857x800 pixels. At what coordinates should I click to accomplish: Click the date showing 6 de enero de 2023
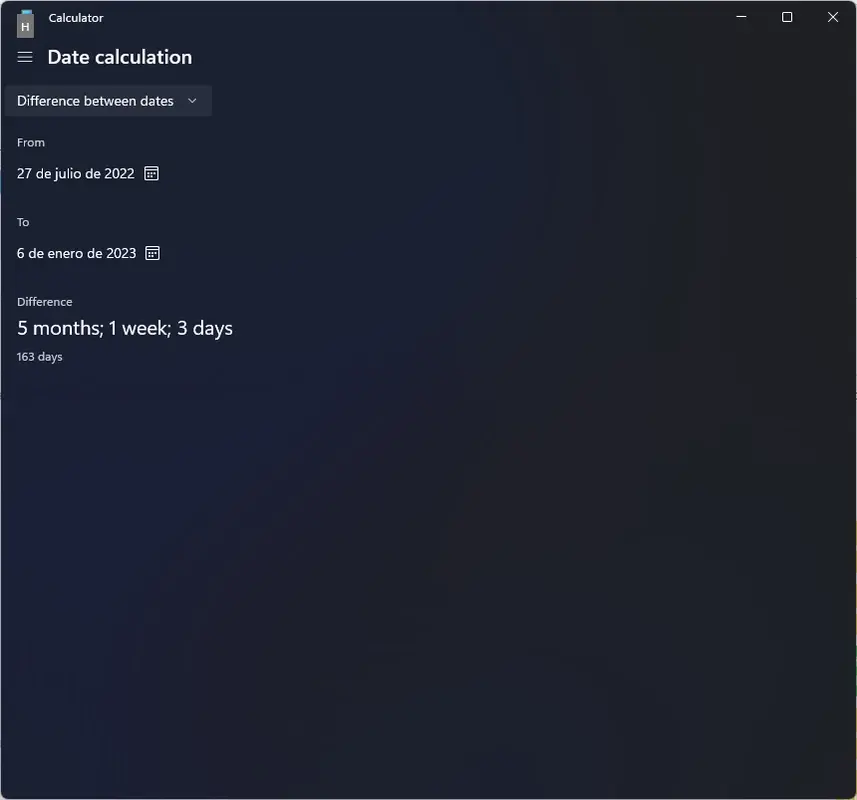click(75, 252)
